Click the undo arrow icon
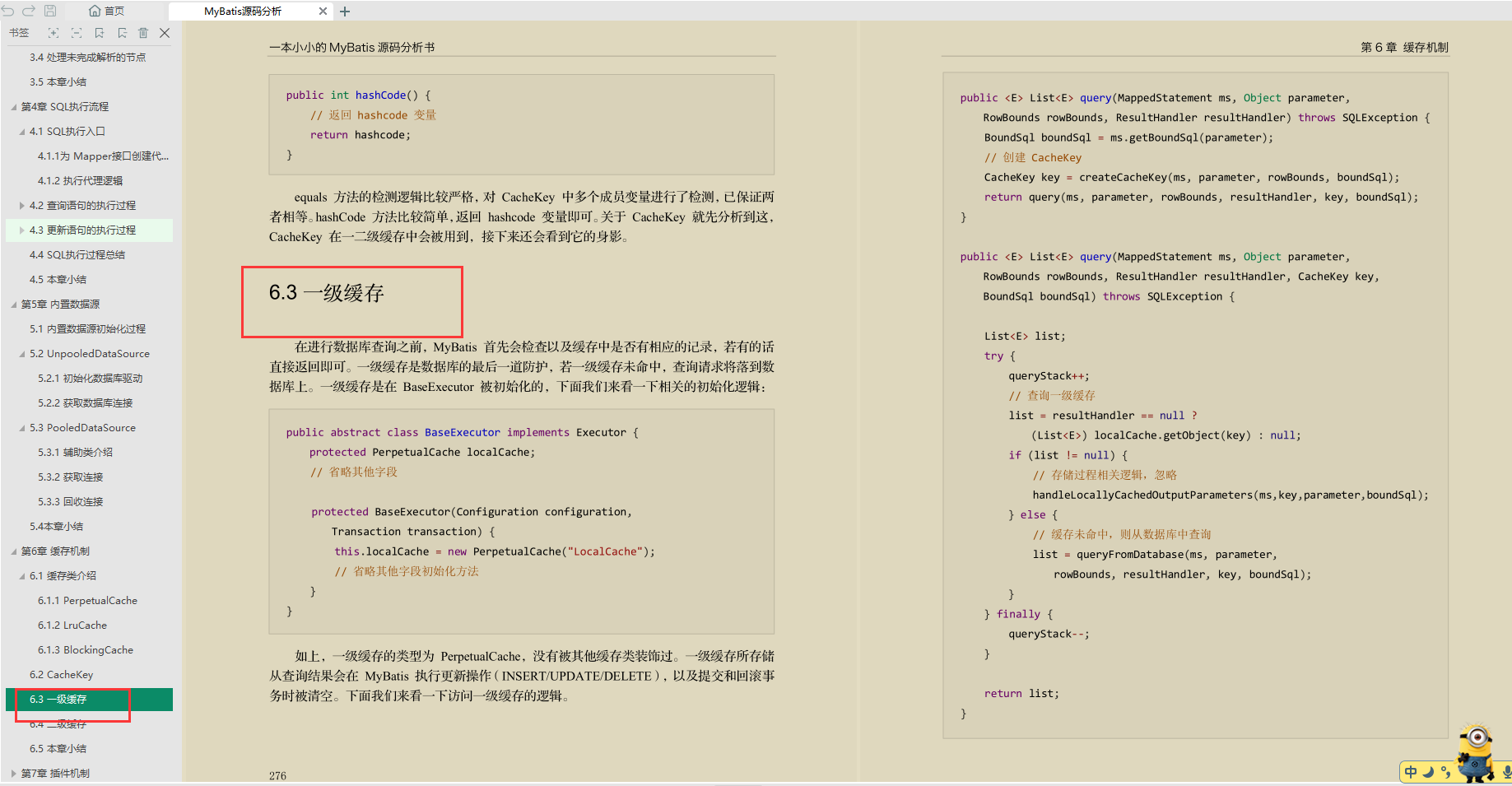This screenshot has height=786, width=1512. click(8, 11)
